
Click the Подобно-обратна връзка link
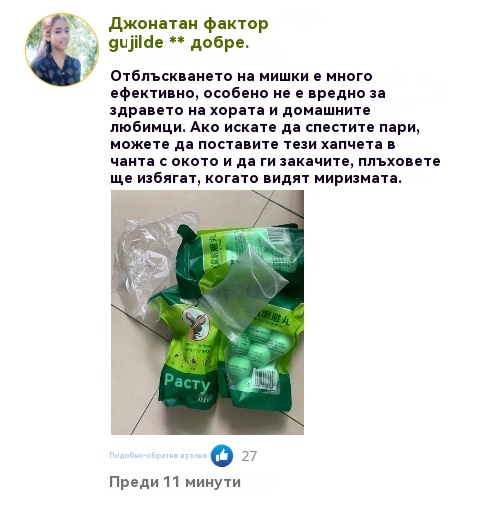(x=158, y=455)
